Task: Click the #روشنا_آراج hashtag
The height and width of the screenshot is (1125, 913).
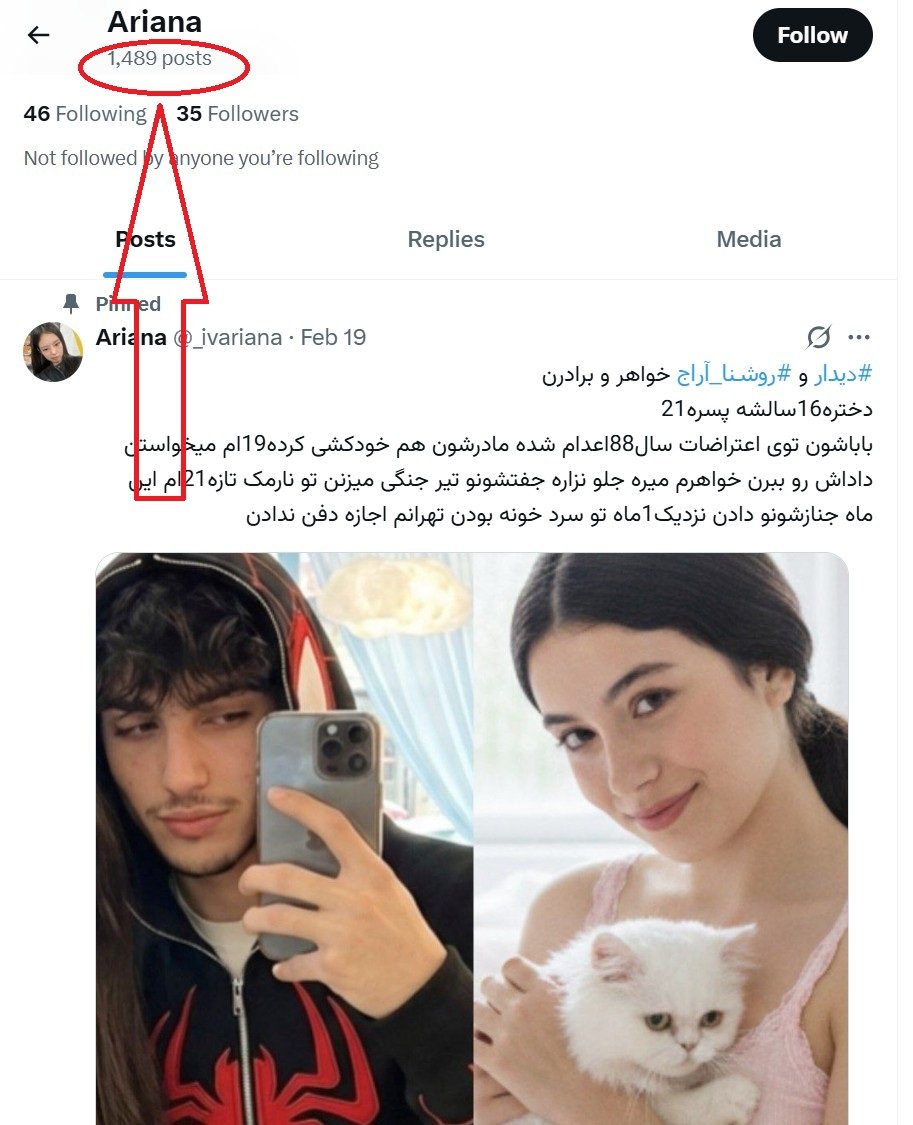Action: click(x=734, y=374)
